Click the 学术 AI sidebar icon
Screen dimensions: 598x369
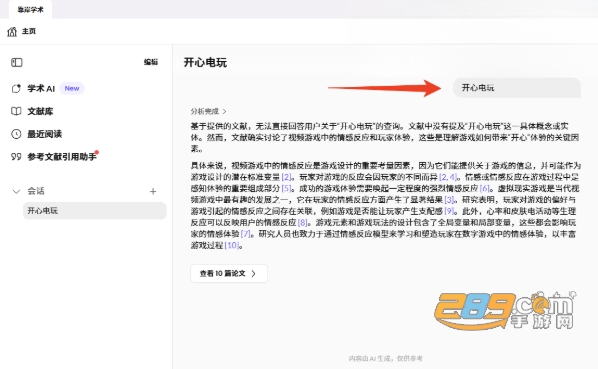coord(16,88)
